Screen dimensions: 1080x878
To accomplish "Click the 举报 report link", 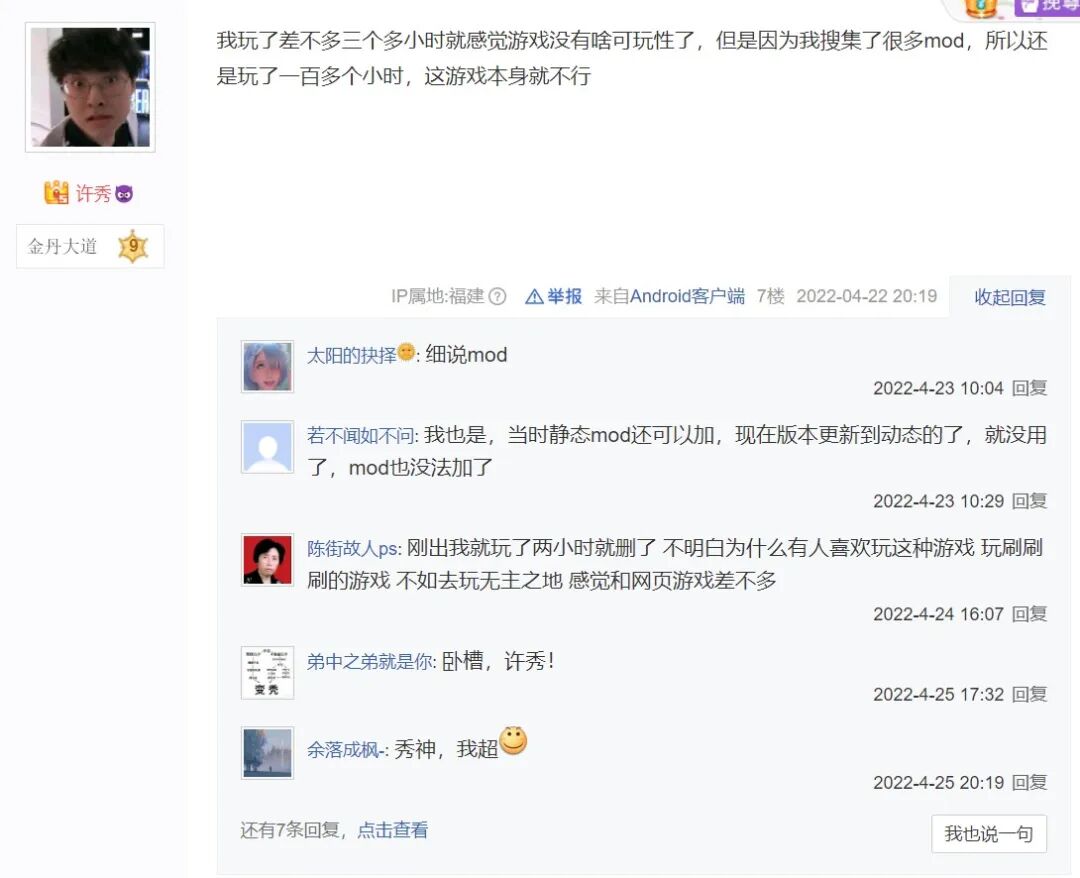I will pyautogui.click(x=565, y=297).
